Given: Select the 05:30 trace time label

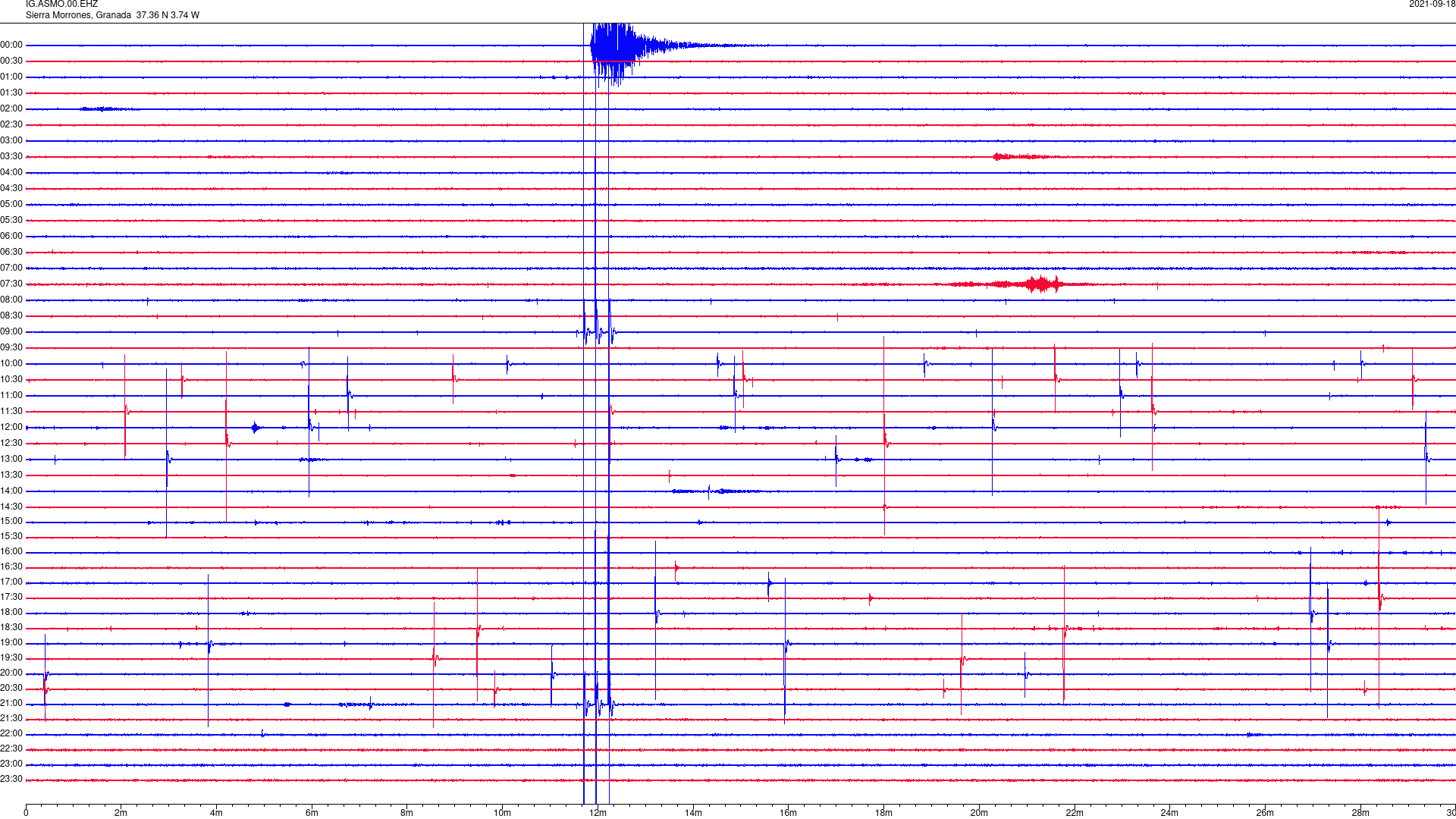Looking at the screenshot, I should [11, 221].
